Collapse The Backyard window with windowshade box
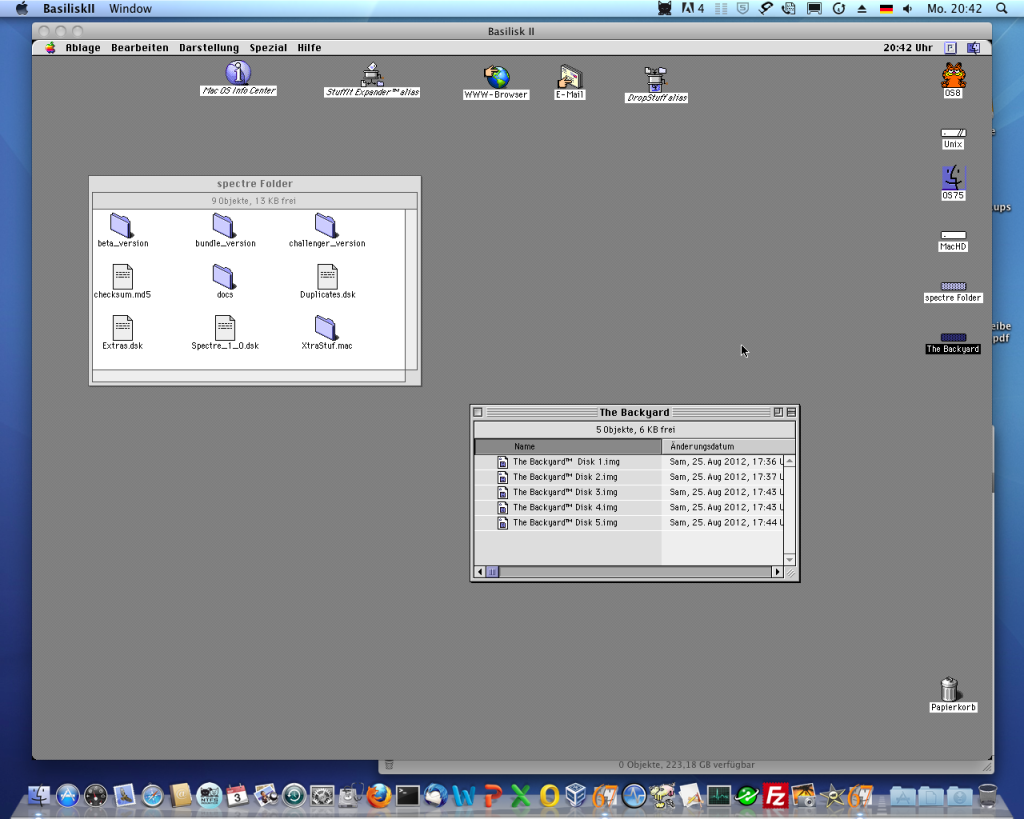The width and height of the screenshot is (1024, 819). coord(791,412)
